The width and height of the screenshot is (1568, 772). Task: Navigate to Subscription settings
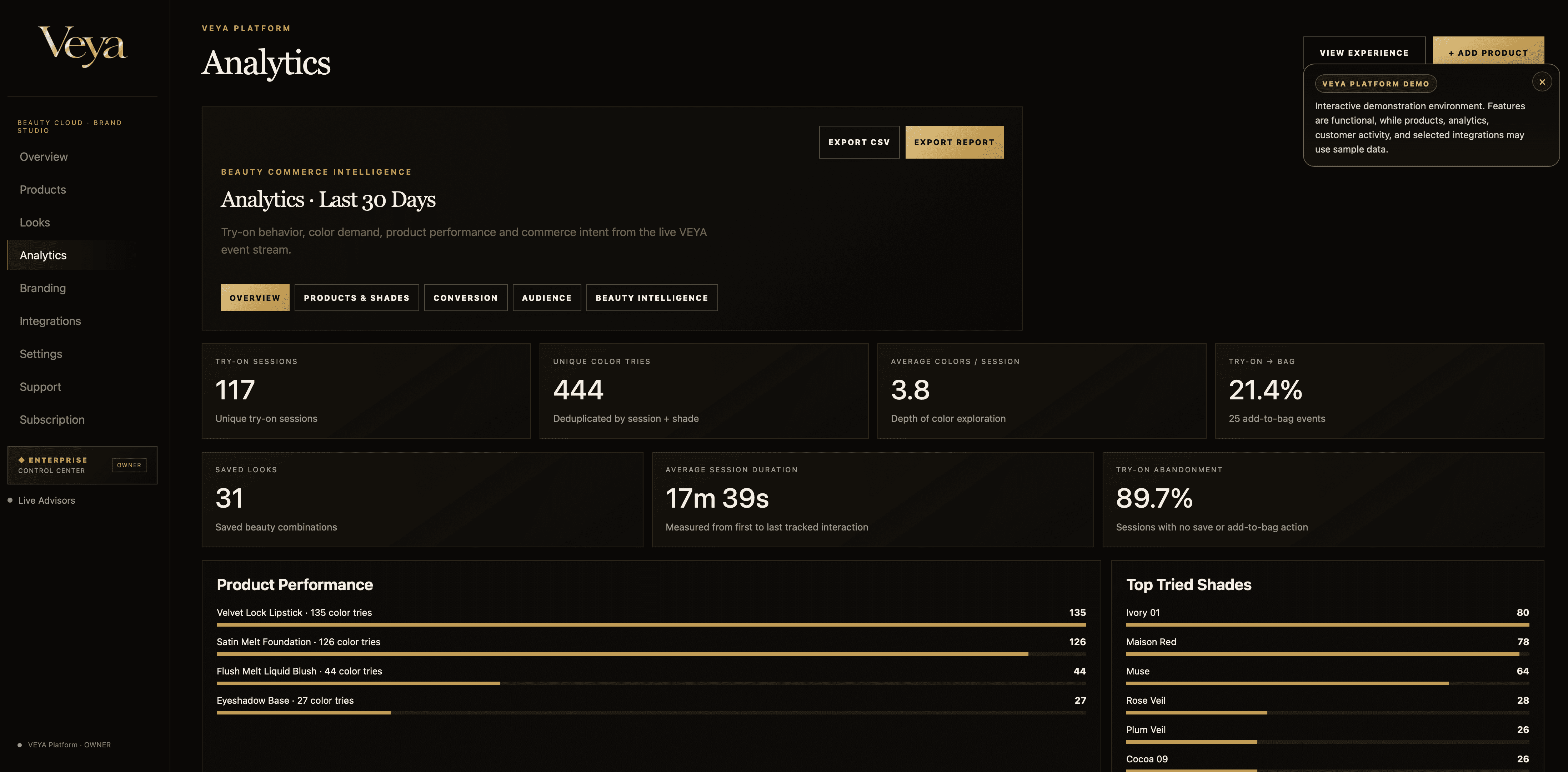tap(52, 420)
